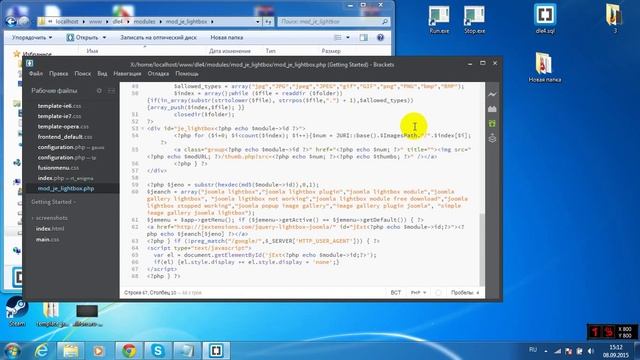Click RU language indicator in taskbar
Image resolution: width=640 pixels, height=360 pixels.
tap(533, 350)
